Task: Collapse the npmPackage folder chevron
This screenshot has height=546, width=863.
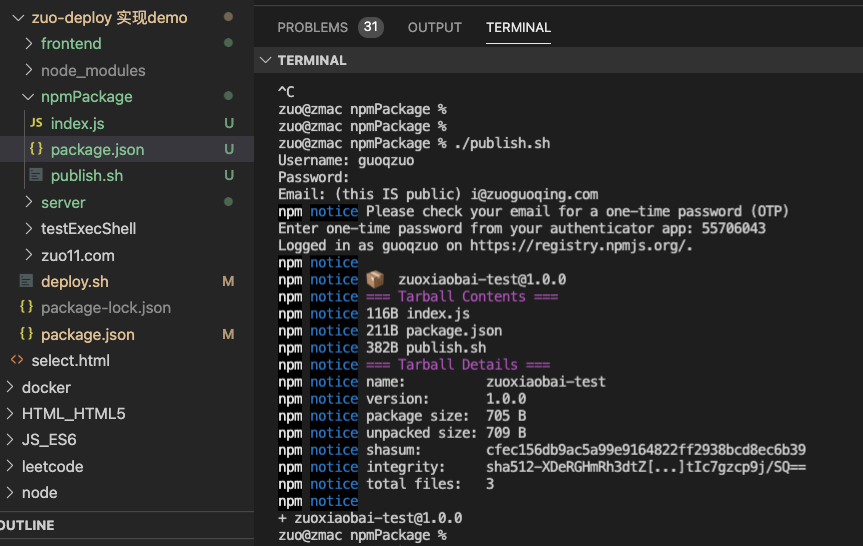Action: 28,97
